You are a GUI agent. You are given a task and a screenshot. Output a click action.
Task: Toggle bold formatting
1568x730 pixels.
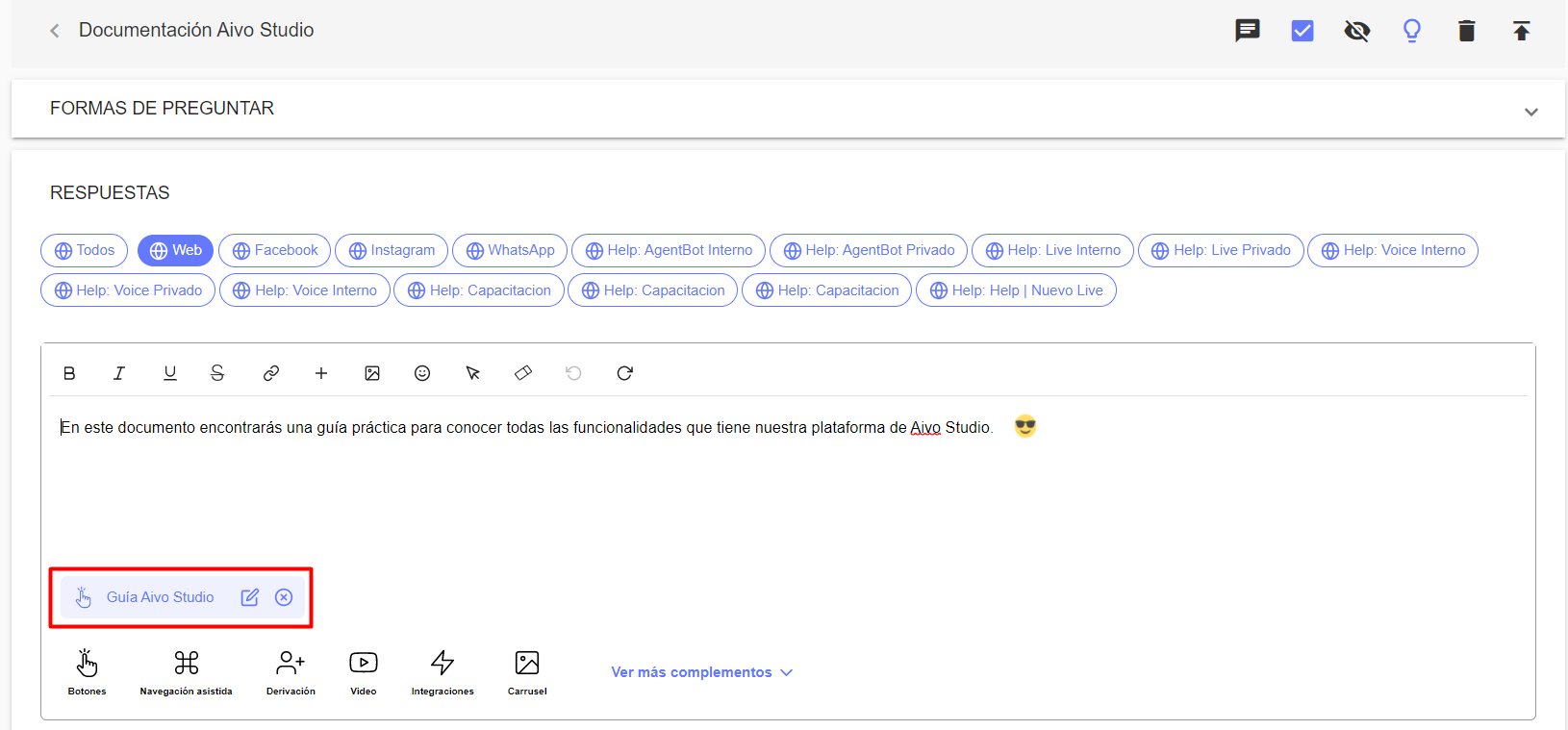pyautogui.click(x=69, y=373)
